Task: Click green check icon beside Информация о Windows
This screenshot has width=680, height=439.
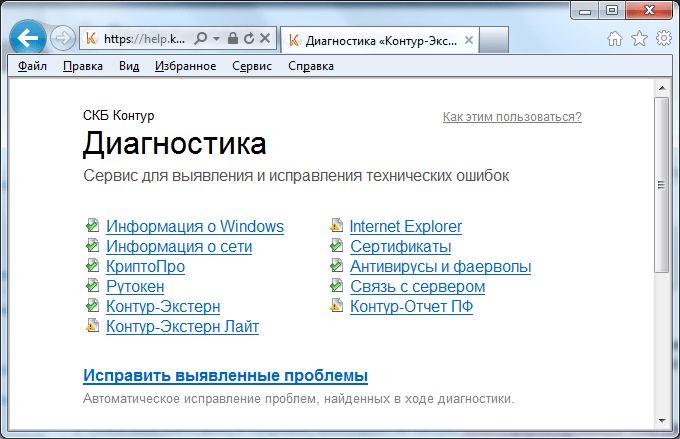Action: (92, 225)
